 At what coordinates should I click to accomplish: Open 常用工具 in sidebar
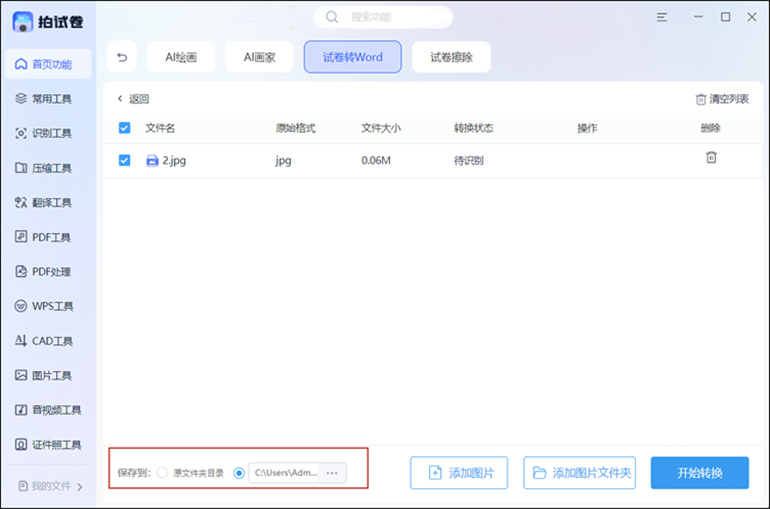click(48, 99)
